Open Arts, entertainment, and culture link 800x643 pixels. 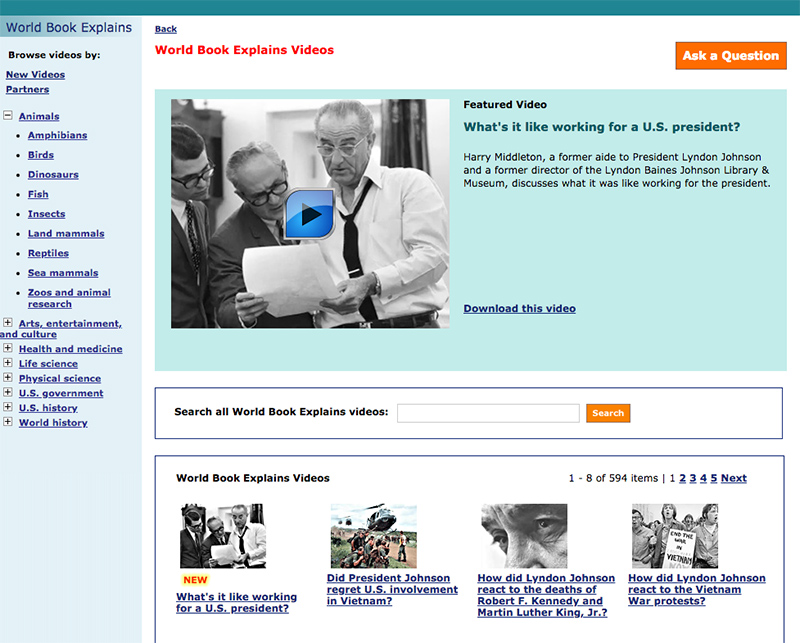point(61,329)
